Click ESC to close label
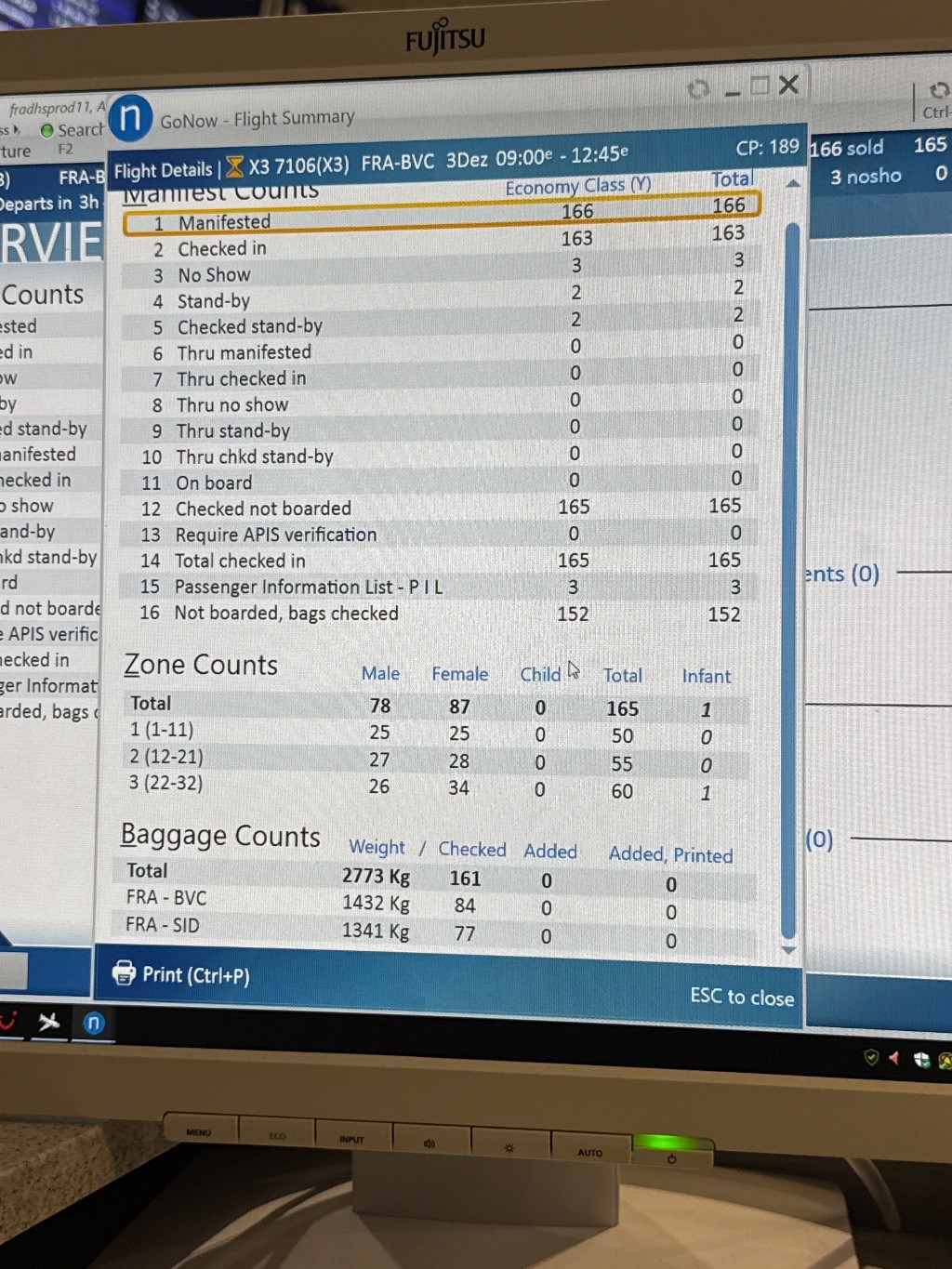Viewport: 952px width, 1269px height. point(741,998)
